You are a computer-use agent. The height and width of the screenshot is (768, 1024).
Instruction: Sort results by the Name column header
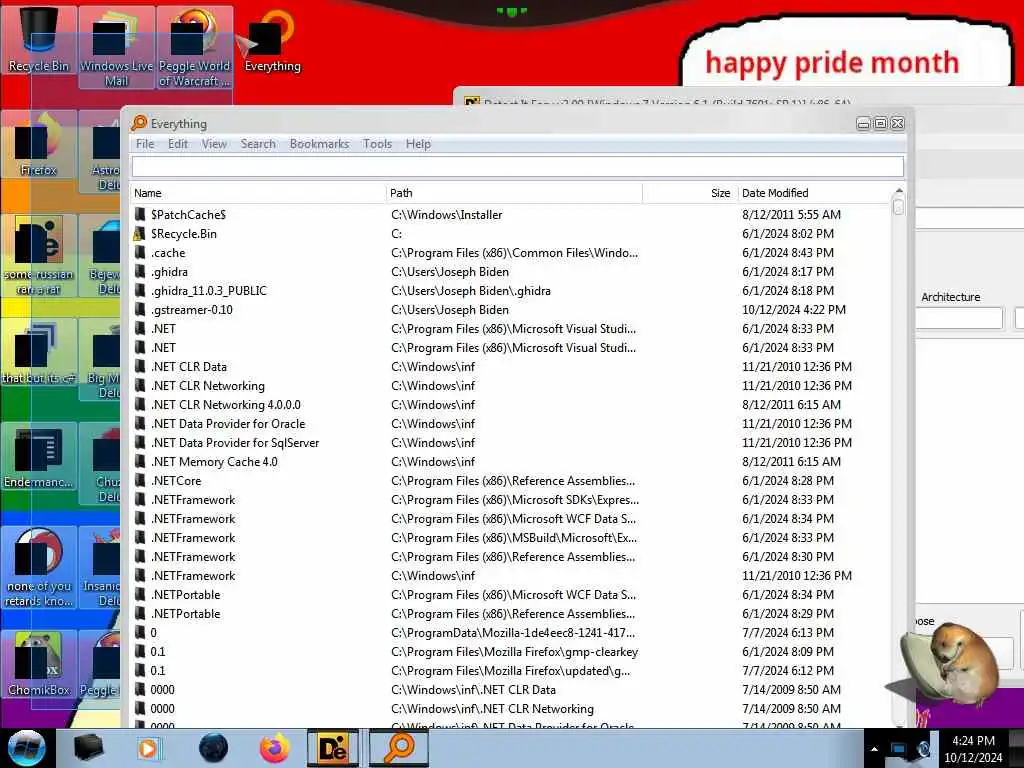click(259, 193)
